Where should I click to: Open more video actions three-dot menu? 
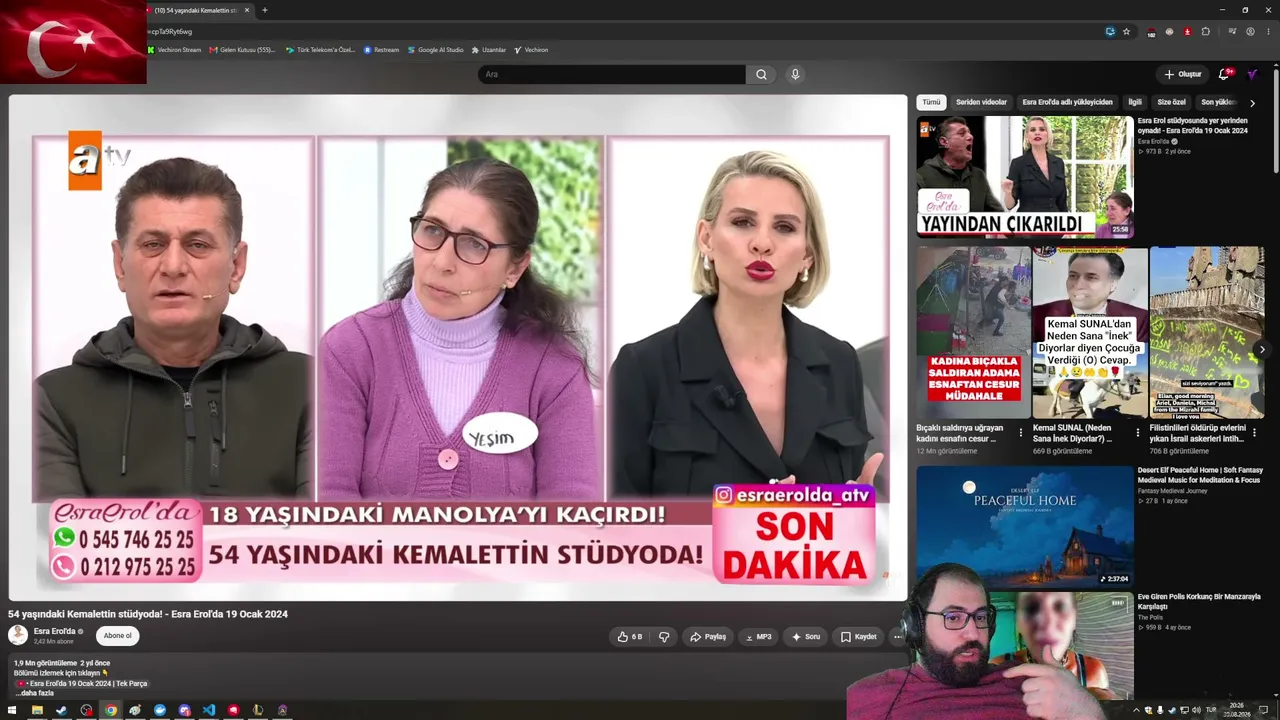897,637
